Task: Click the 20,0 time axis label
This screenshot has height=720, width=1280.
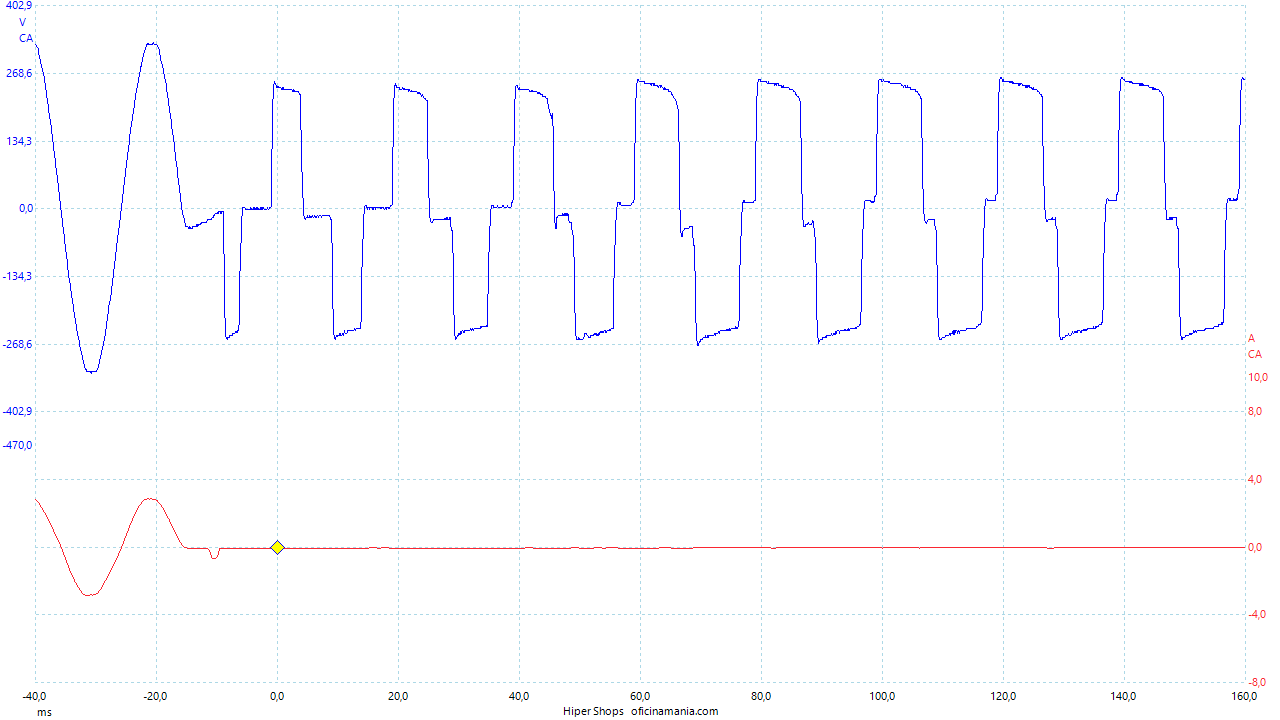Action: (398, 696)
